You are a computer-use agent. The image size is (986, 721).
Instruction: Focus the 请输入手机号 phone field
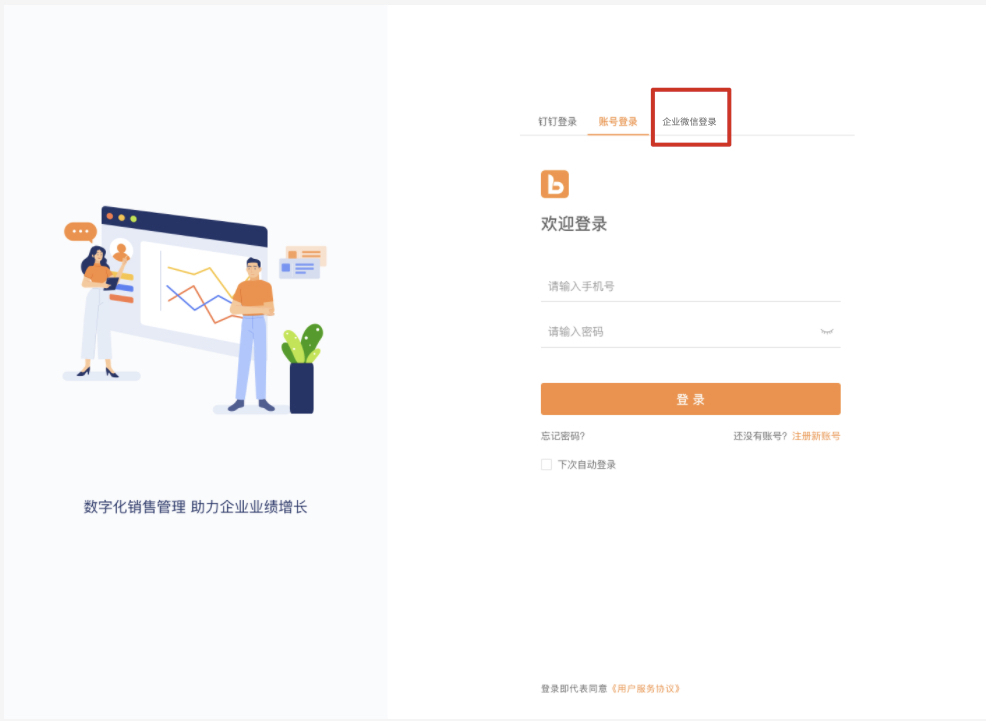click(690, 287)
